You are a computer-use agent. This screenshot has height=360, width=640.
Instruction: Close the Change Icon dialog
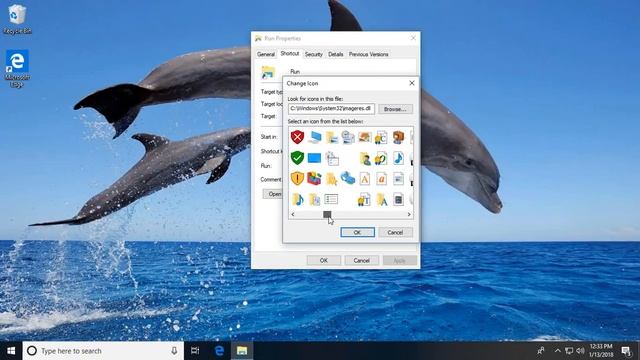click(x=412, y=83)
